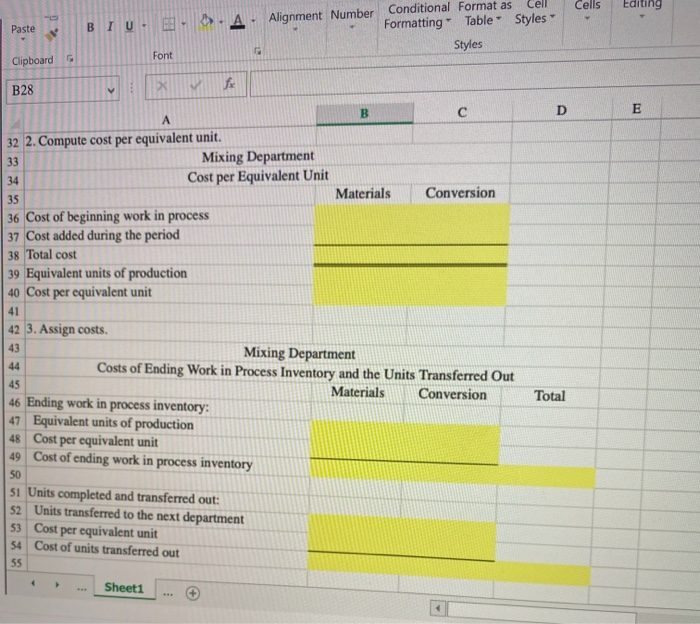Confirm formula entry with checkmark
Image resolution: width=700 pixels, height=624 pixels.
point(195,84)
